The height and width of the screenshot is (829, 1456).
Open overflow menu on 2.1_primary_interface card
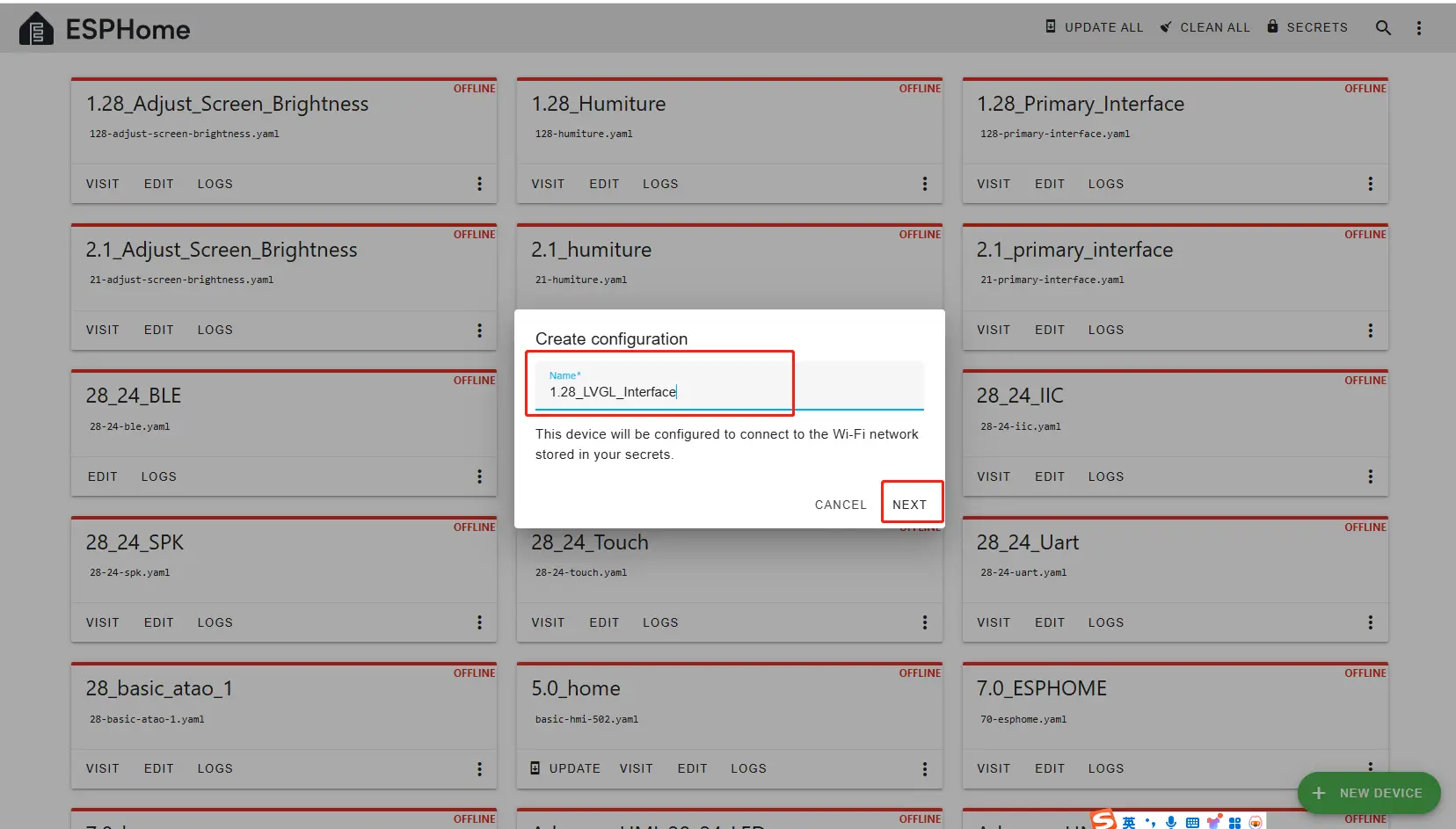pyautogui.click(x=1370, y=331)
